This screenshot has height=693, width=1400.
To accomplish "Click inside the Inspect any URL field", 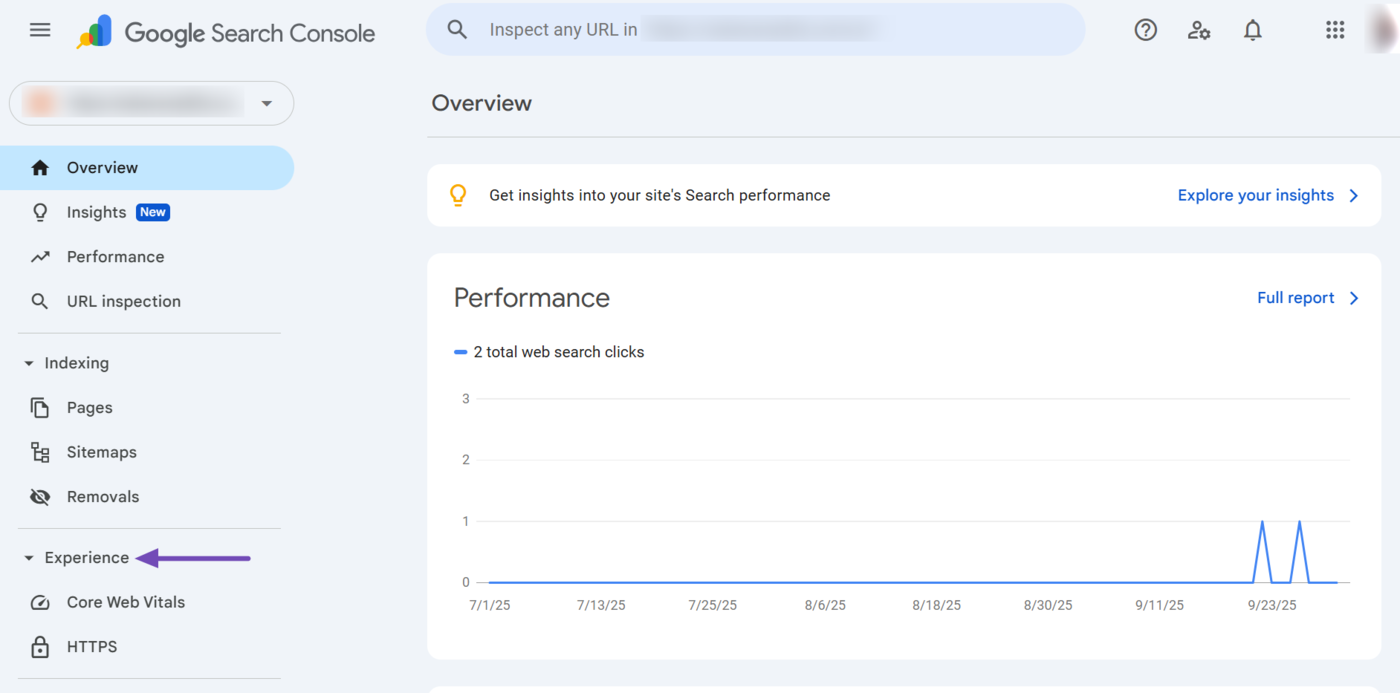I will [760, 30].
